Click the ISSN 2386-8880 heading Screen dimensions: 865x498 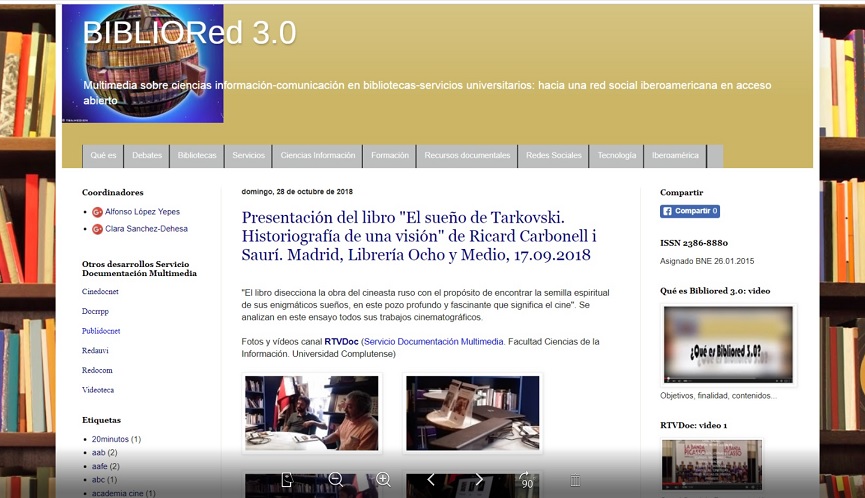point(693,243)
